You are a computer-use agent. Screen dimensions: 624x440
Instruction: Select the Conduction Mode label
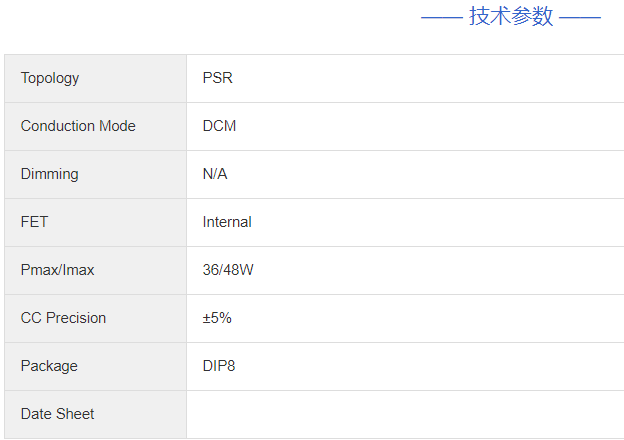click(x=78, y=126)
